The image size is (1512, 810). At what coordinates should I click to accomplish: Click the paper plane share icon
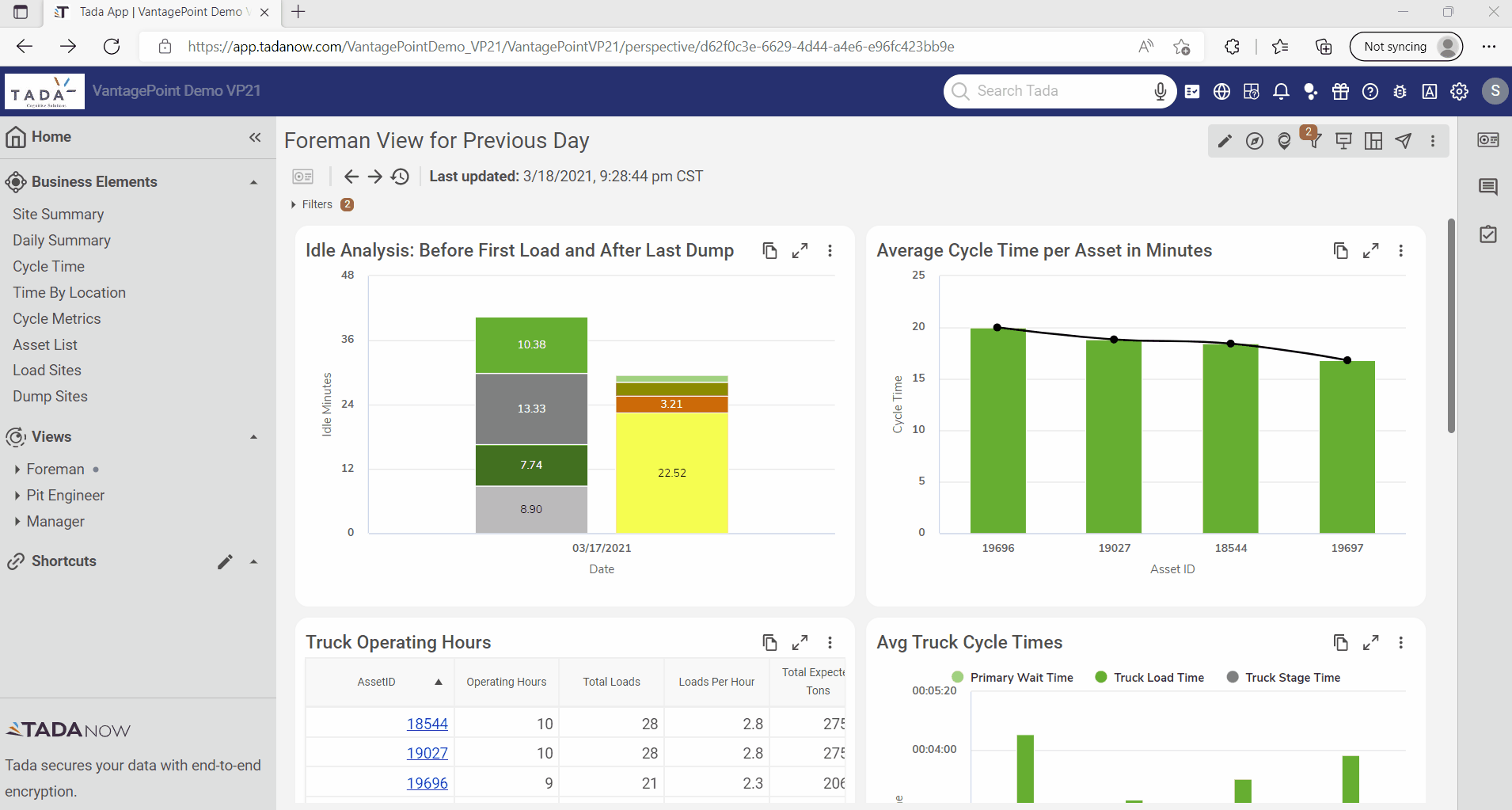coord(1404,141)
